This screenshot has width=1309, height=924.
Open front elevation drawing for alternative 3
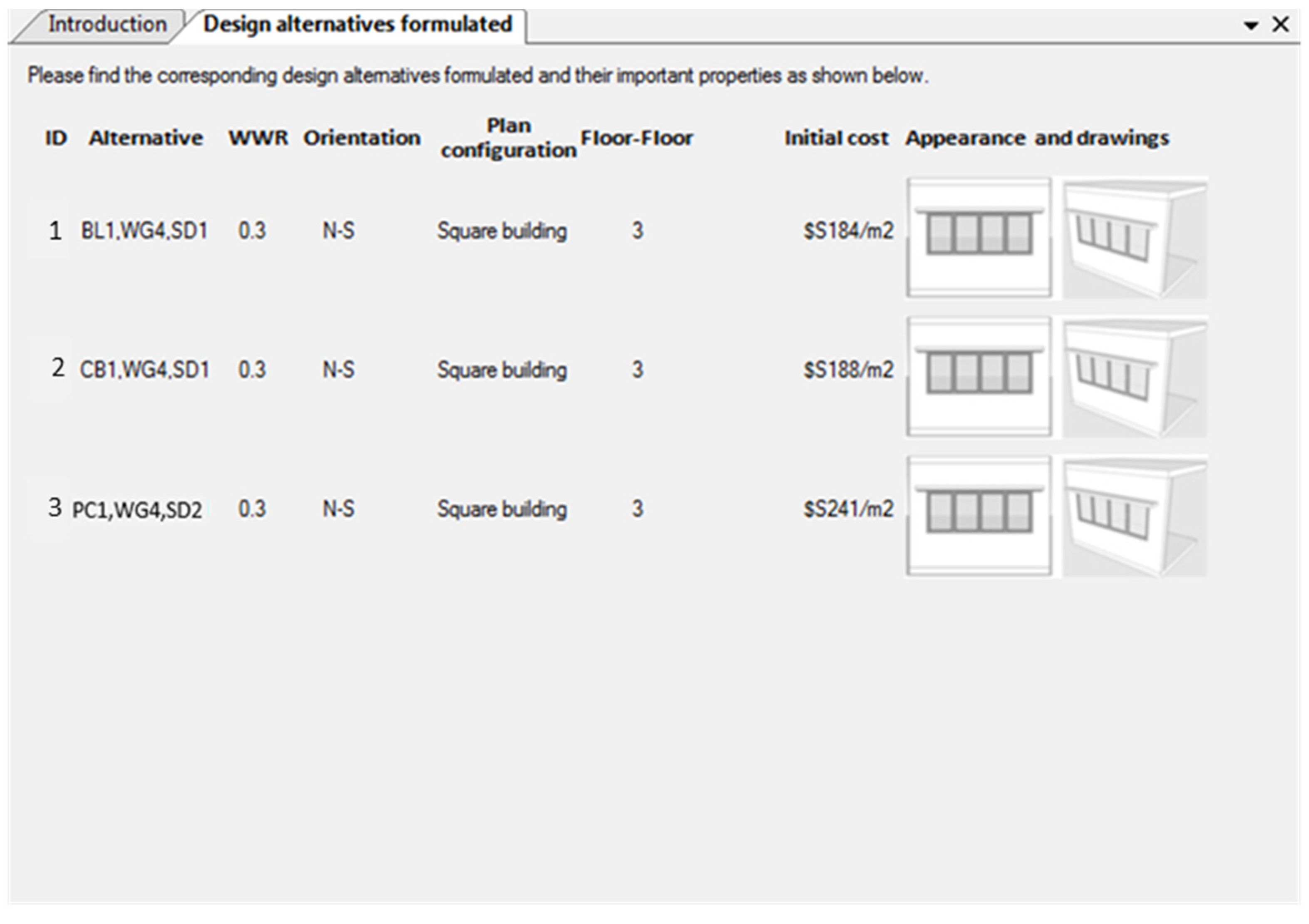pos(979,515)
